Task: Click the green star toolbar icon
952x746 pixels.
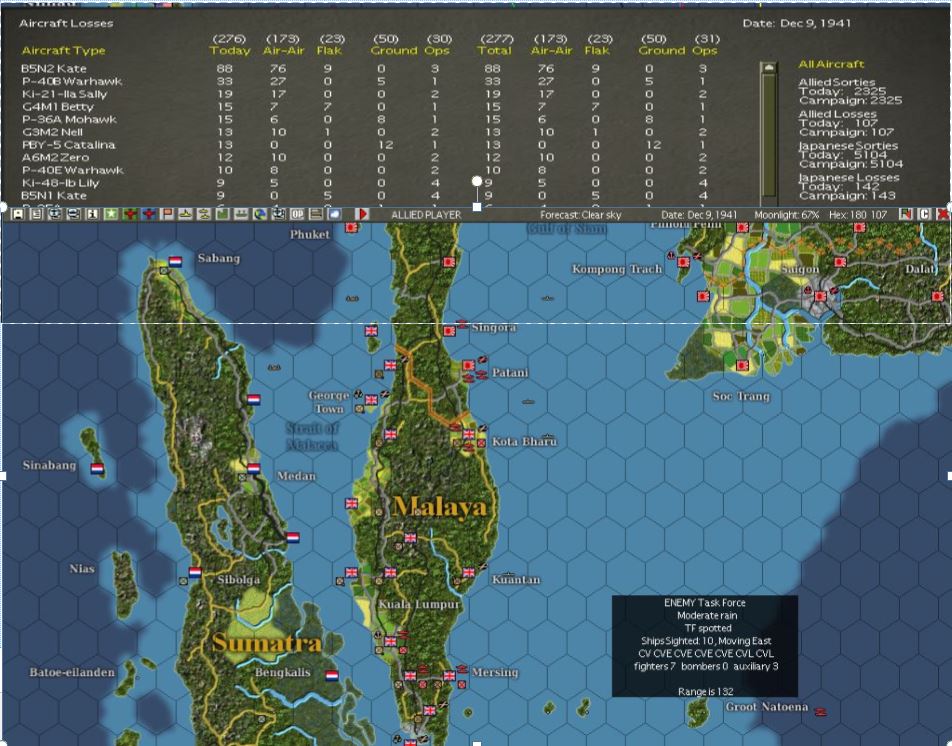Action: tap(111, 214)
